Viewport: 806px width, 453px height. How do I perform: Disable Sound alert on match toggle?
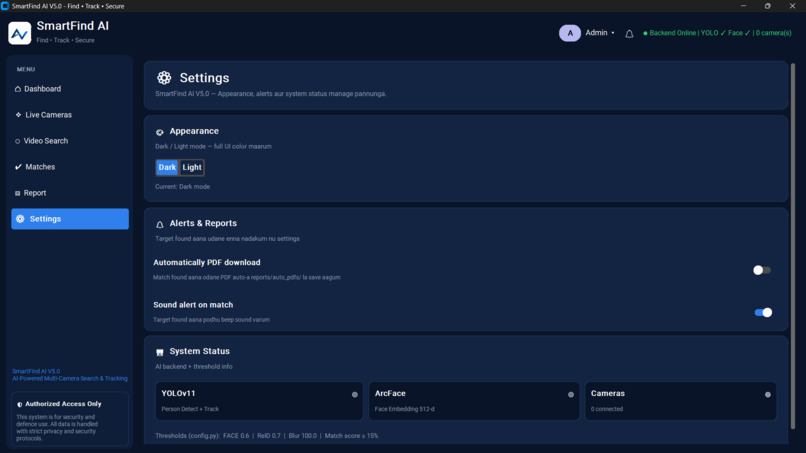pyautogui.click(x=763, y=312)
